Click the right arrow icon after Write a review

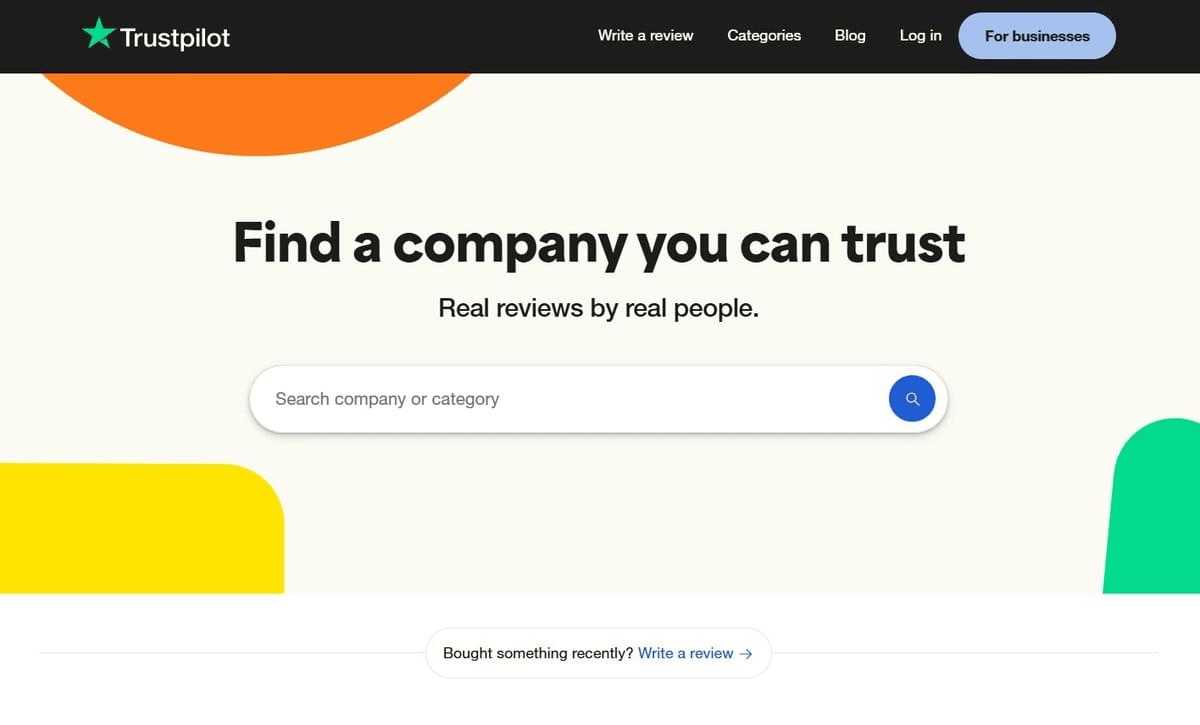[x=745, y=653]
